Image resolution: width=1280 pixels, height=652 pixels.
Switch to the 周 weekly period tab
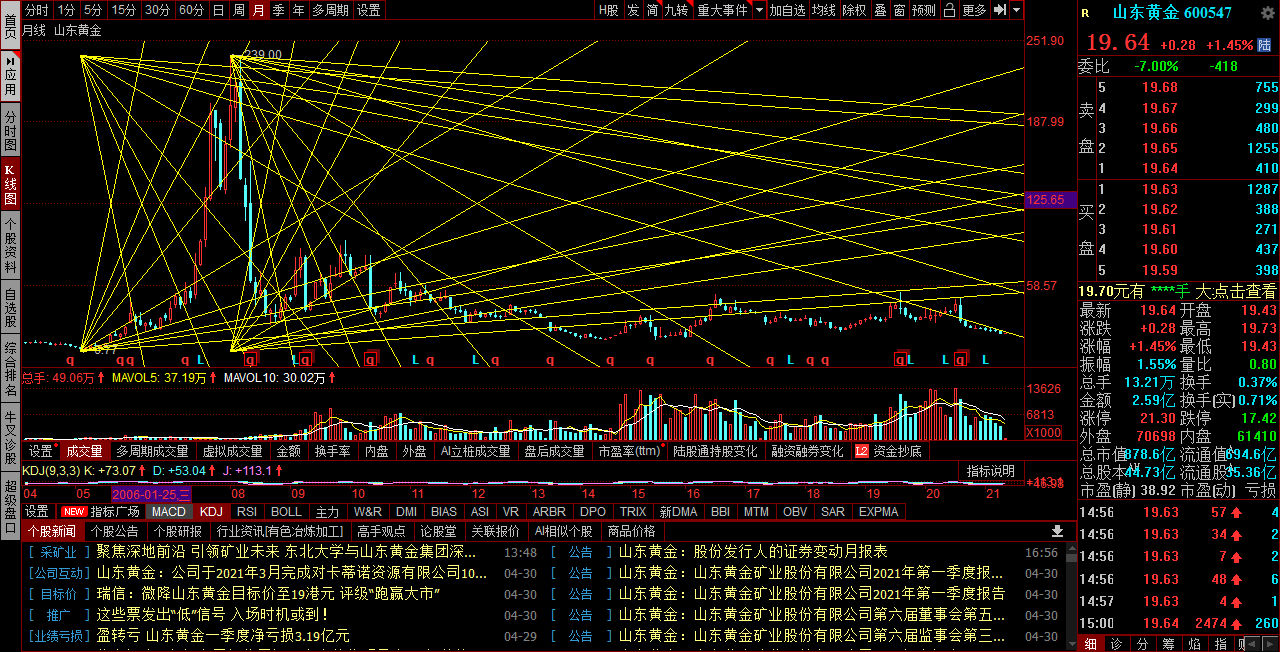pos(238,10)
